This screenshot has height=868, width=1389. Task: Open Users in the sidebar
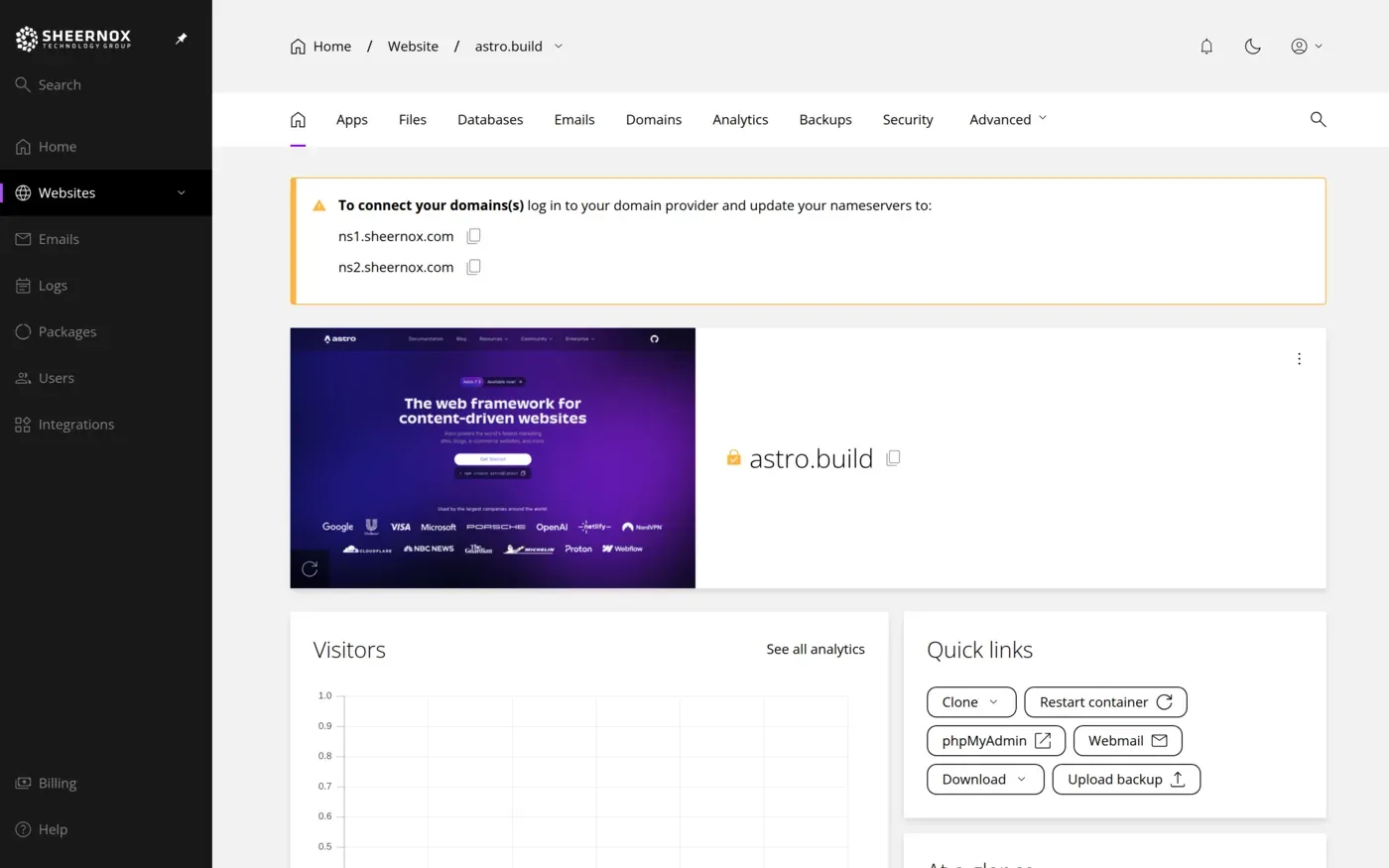point(106,378)
